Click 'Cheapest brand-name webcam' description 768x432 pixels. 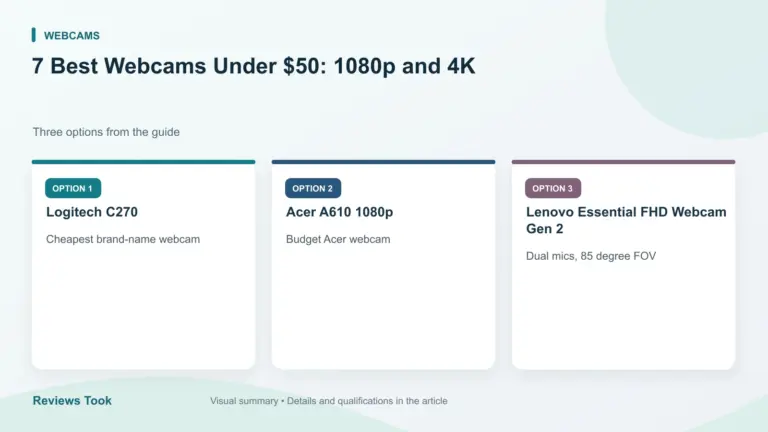(123, 240)
